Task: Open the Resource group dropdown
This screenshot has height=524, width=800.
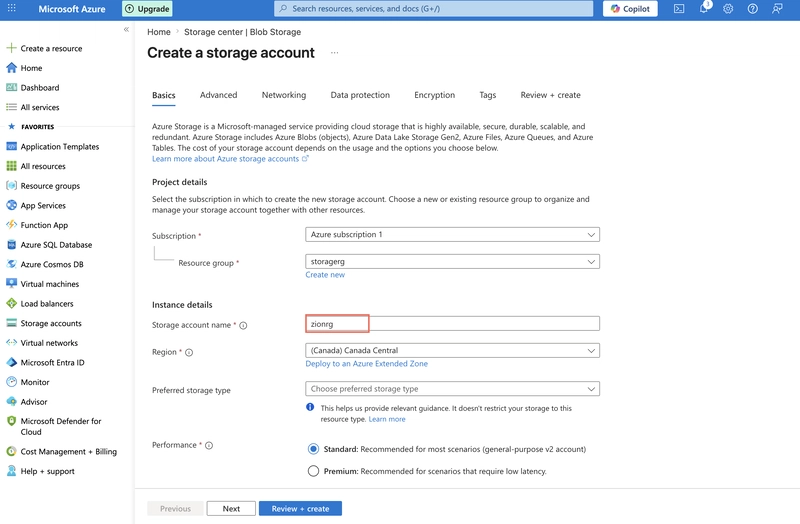Action: click(453, 262)
